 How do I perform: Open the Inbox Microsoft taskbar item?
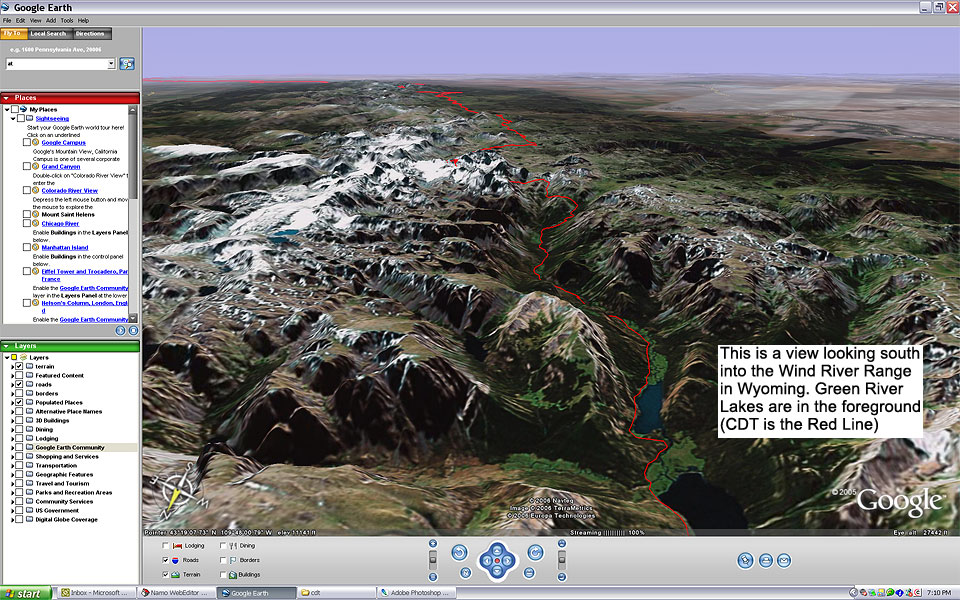point(95,593)
